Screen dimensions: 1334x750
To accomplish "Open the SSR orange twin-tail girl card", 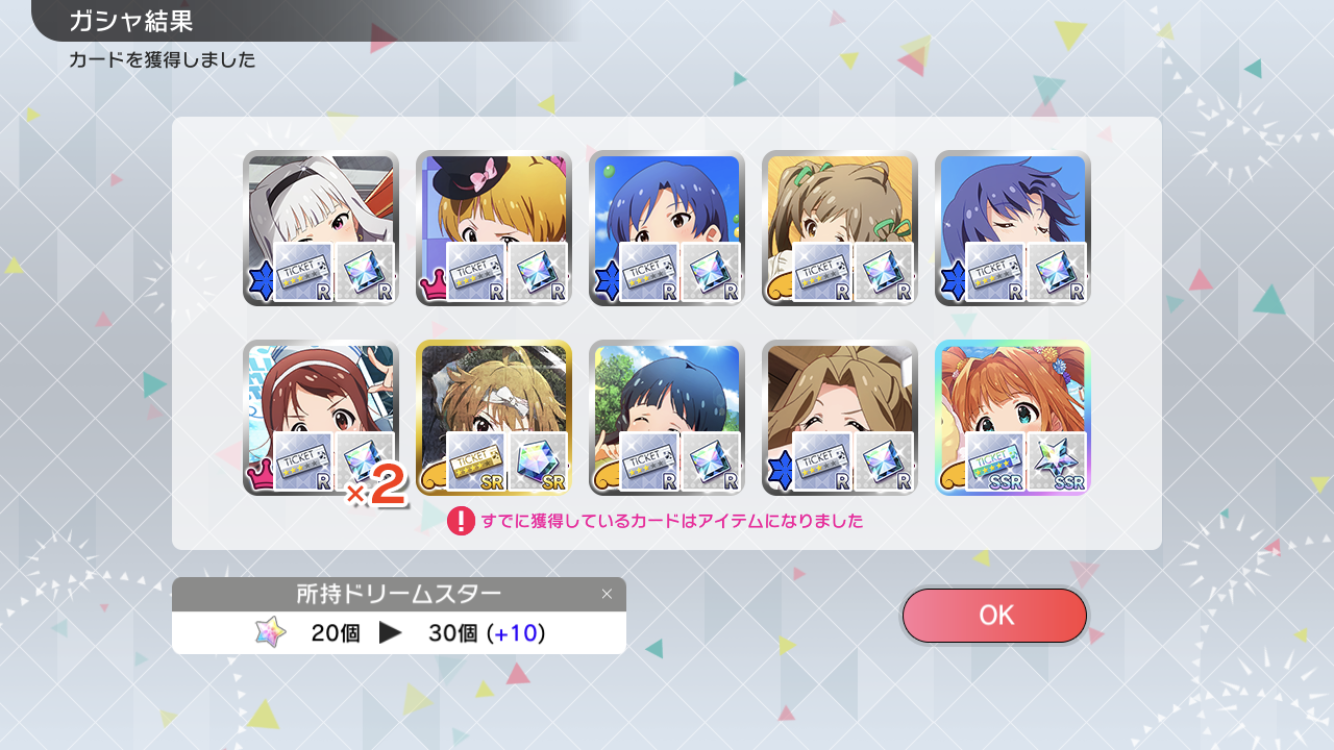I will tap(1013, 417).
